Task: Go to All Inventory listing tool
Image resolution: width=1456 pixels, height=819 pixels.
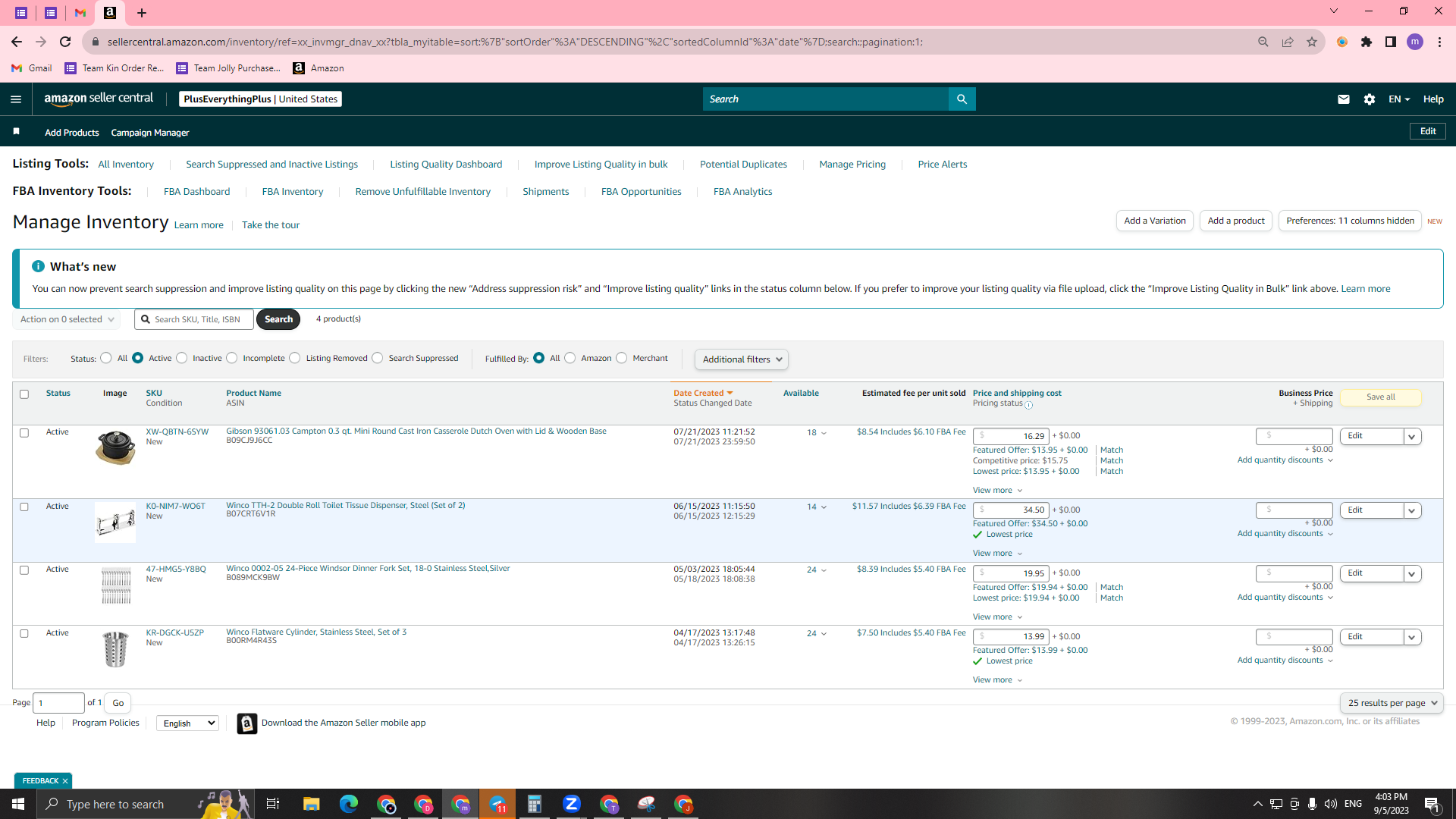Action: pos(126,165)
